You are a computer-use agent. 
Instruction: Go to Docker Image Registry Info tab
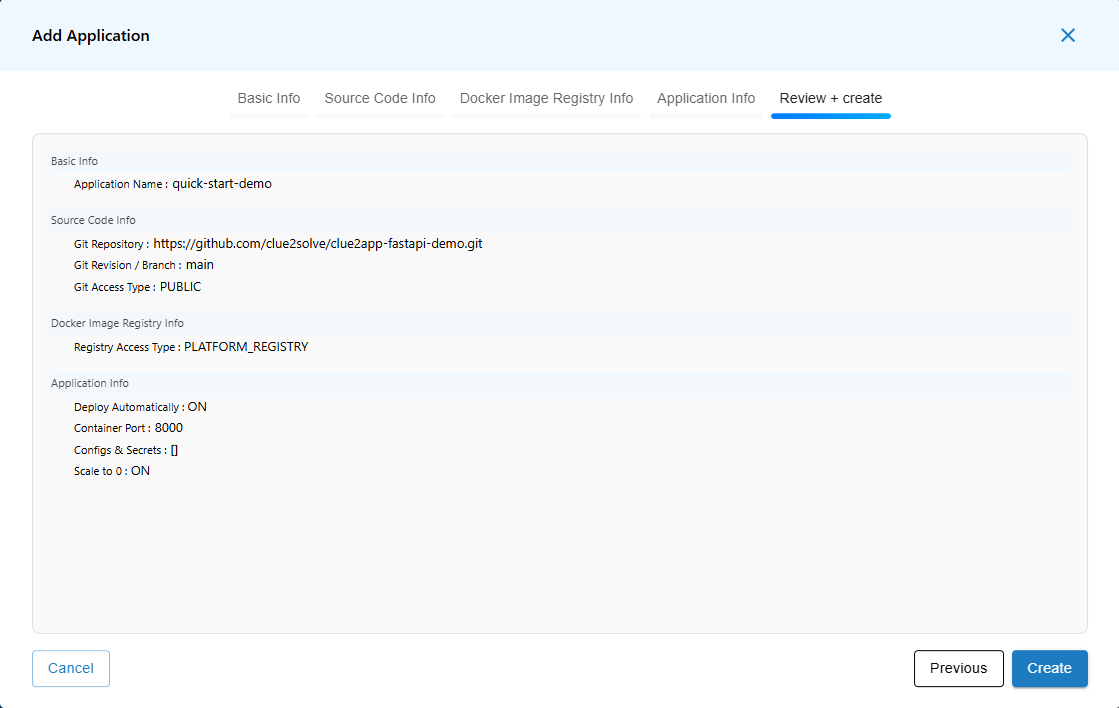(546, 98)
